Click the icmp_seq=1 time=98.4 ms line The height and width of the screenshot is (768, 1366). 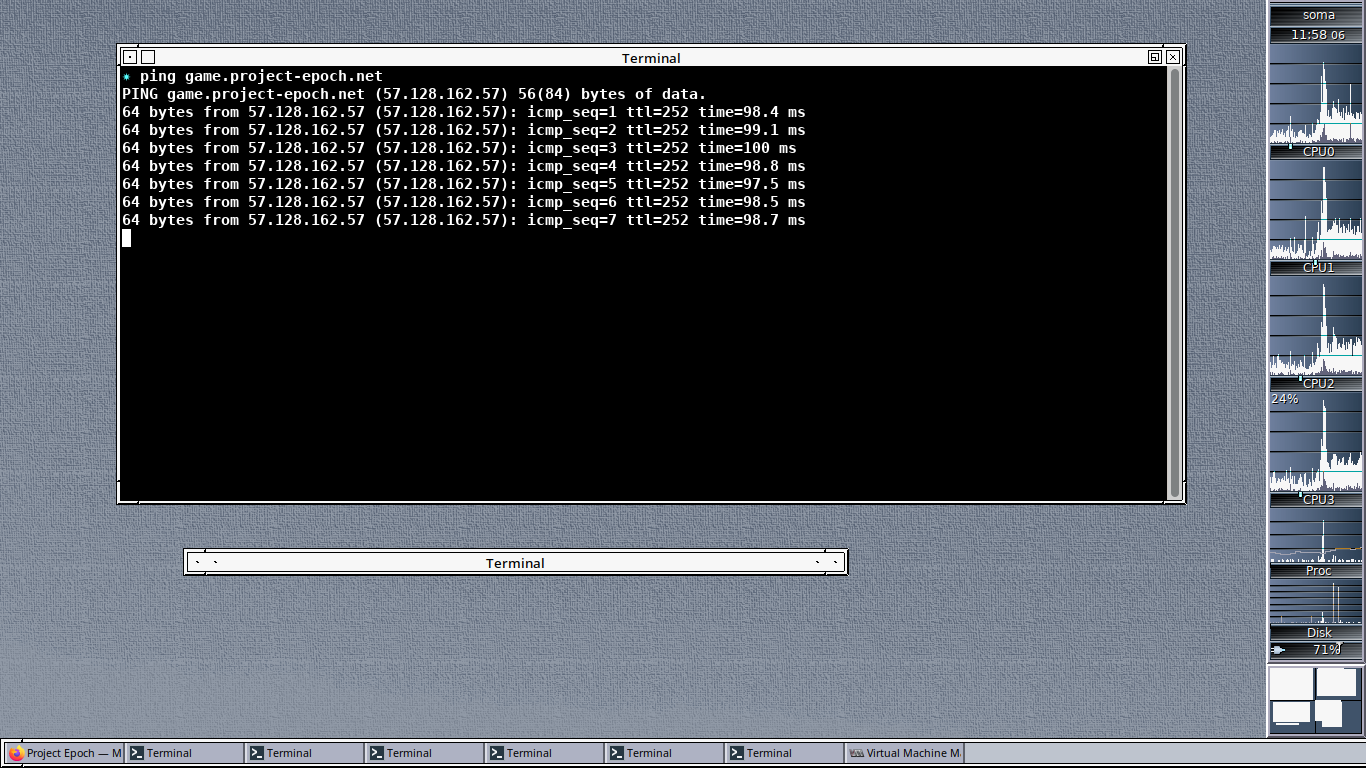point(463,112)
